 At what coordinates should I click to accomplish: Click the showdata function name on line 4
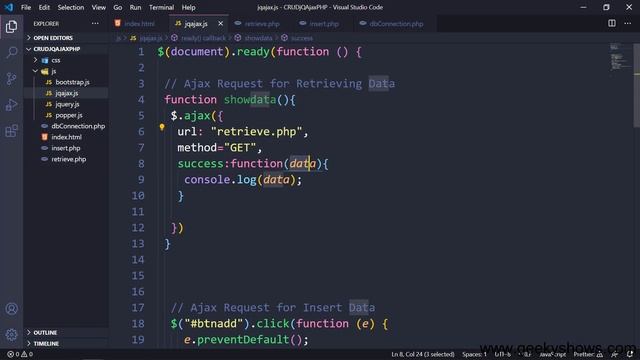(x=250, y=100)
